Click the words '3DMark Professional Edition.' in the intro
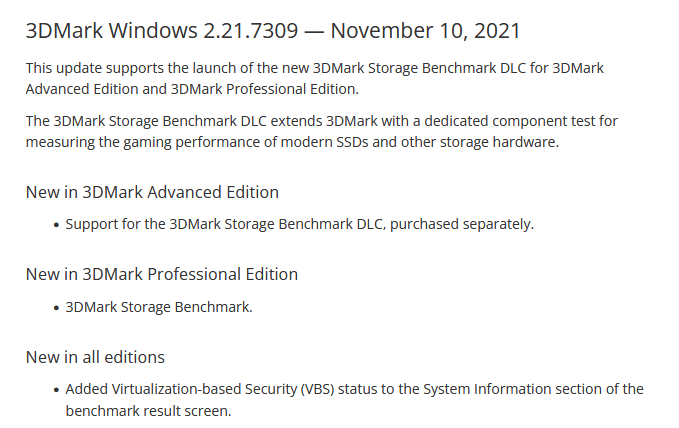The width and height of the screenshot is (679, 428). 265,89
